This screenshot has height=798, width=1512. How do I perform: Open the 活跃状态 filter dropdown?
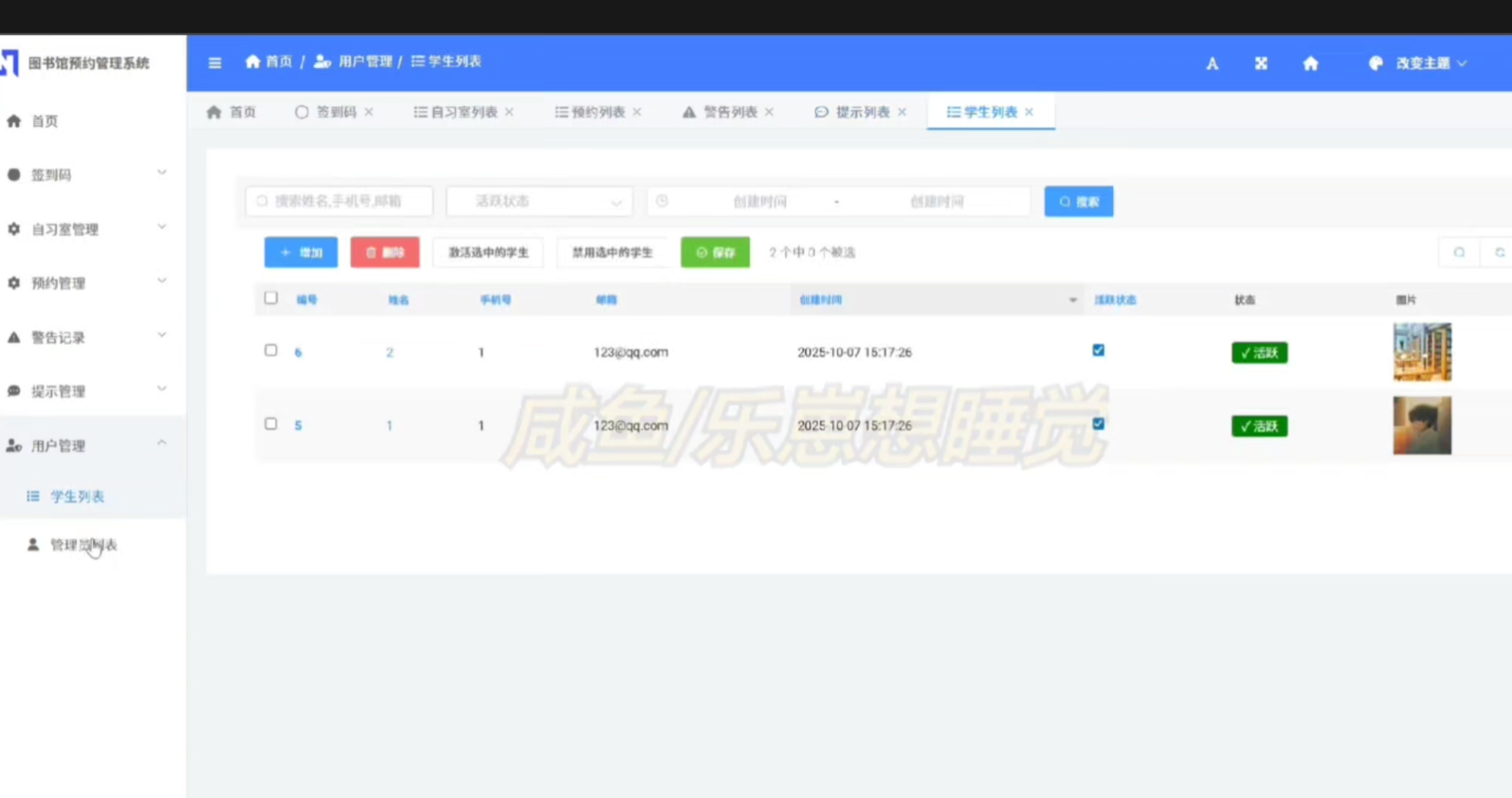[539, 202]
